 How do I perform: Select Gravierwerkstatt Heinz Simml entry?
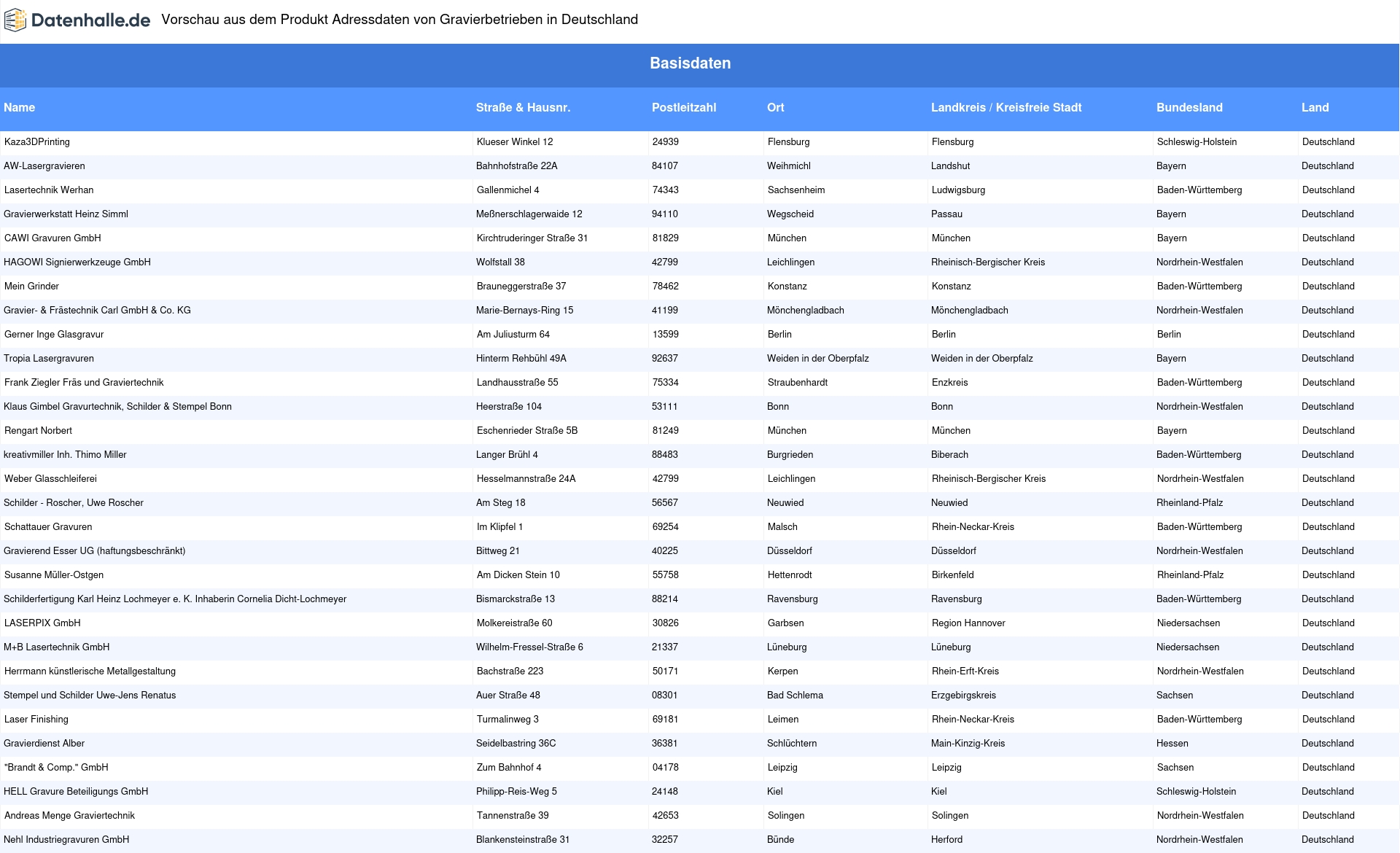point(66,214)
